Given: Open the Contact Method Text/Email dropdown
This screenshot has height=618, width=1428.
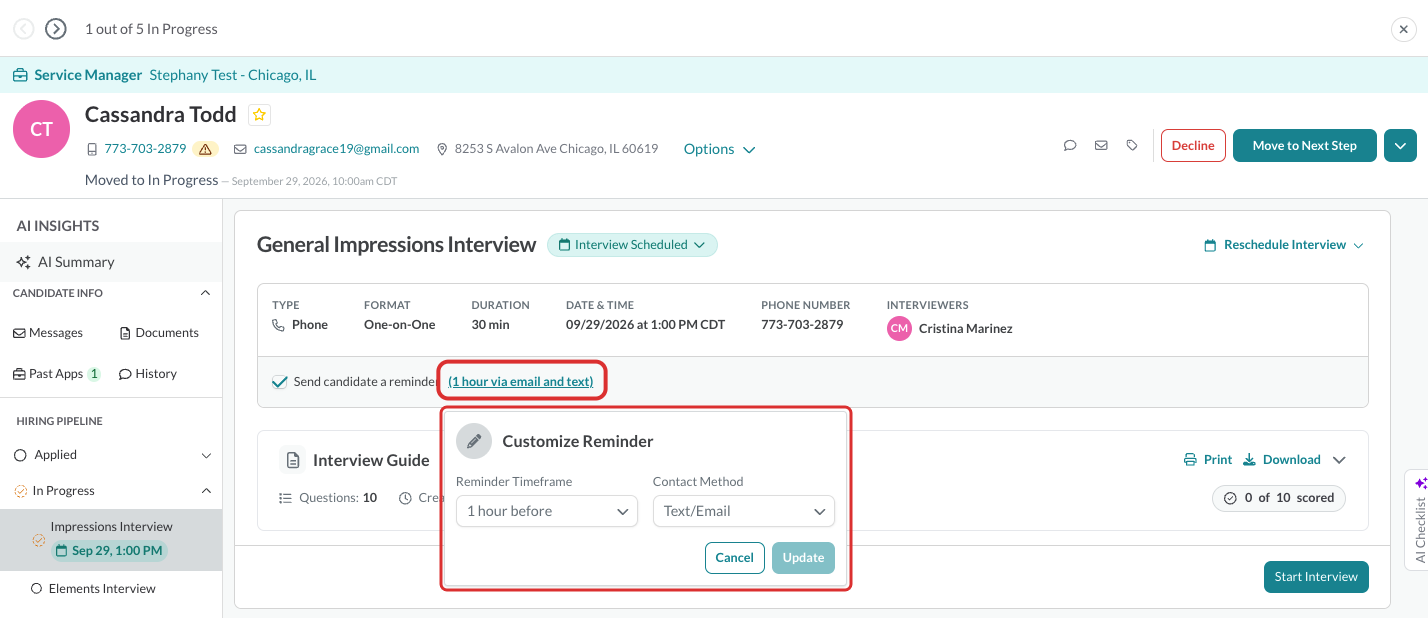Looking at the screenshot, I should pyautogui.click(x=744, y=511).
